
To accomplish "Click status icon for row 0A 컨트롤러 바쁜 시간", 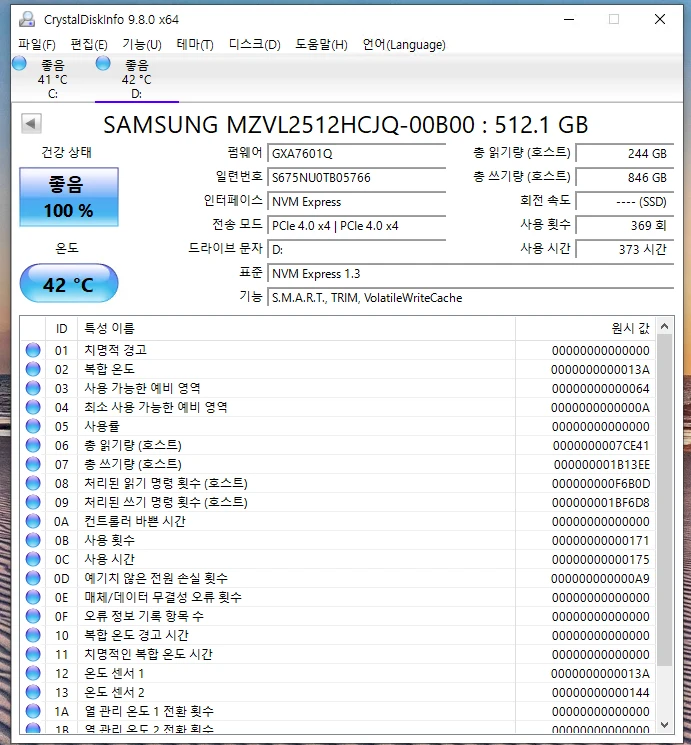I will tap(33, 521).
